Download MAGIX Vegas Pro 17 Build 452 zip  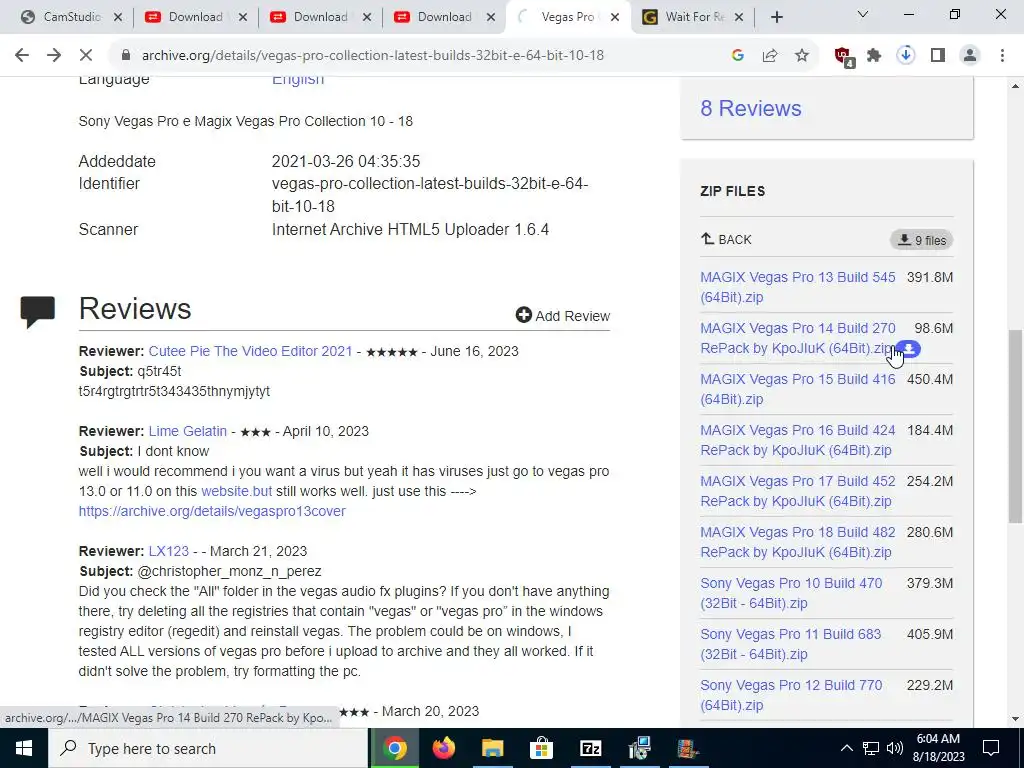[x=797, y=490]
